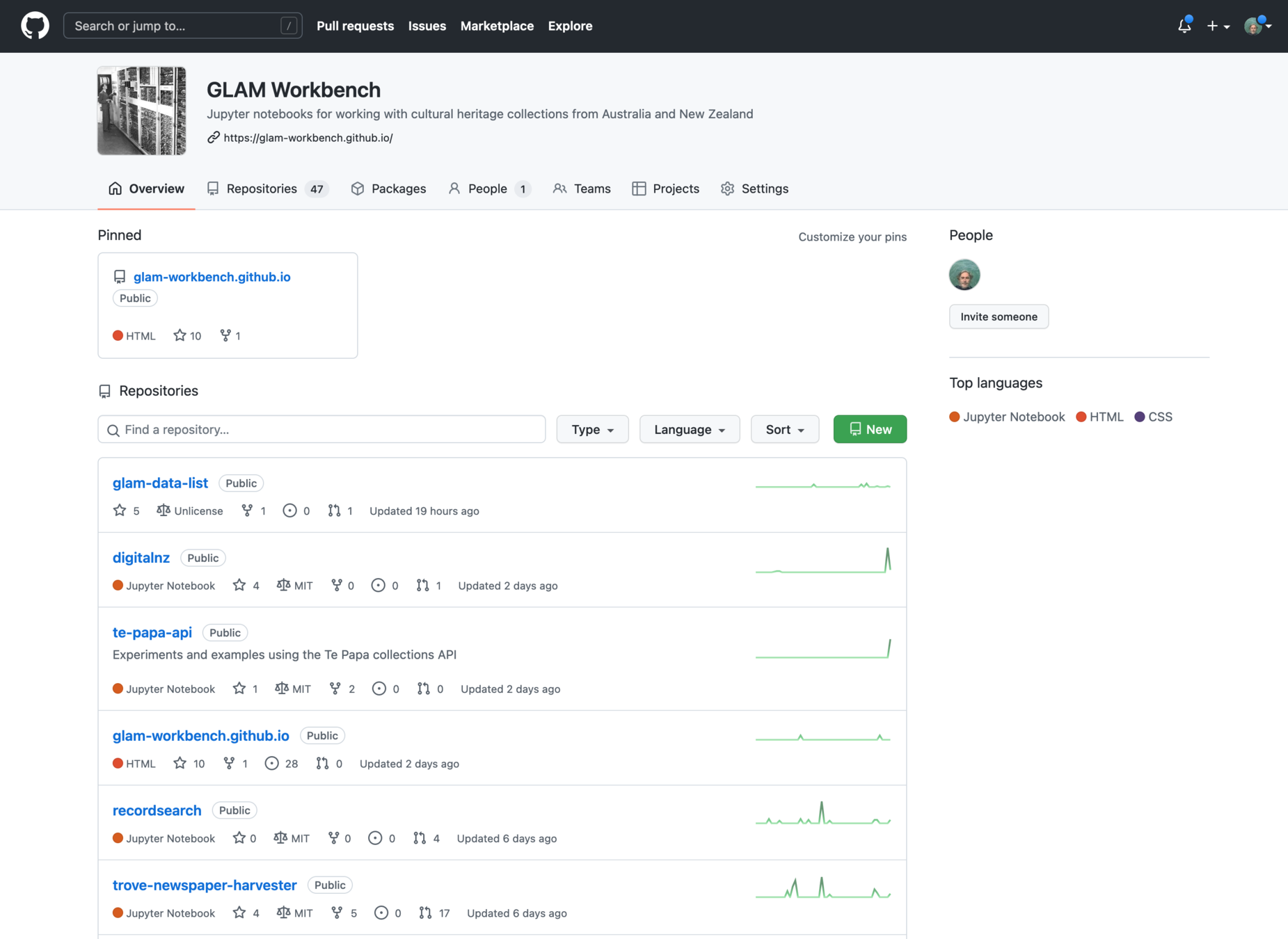Open the GitHub home logo
The width and height of the screenshot is (1288, 939).
tap(35, 26)
